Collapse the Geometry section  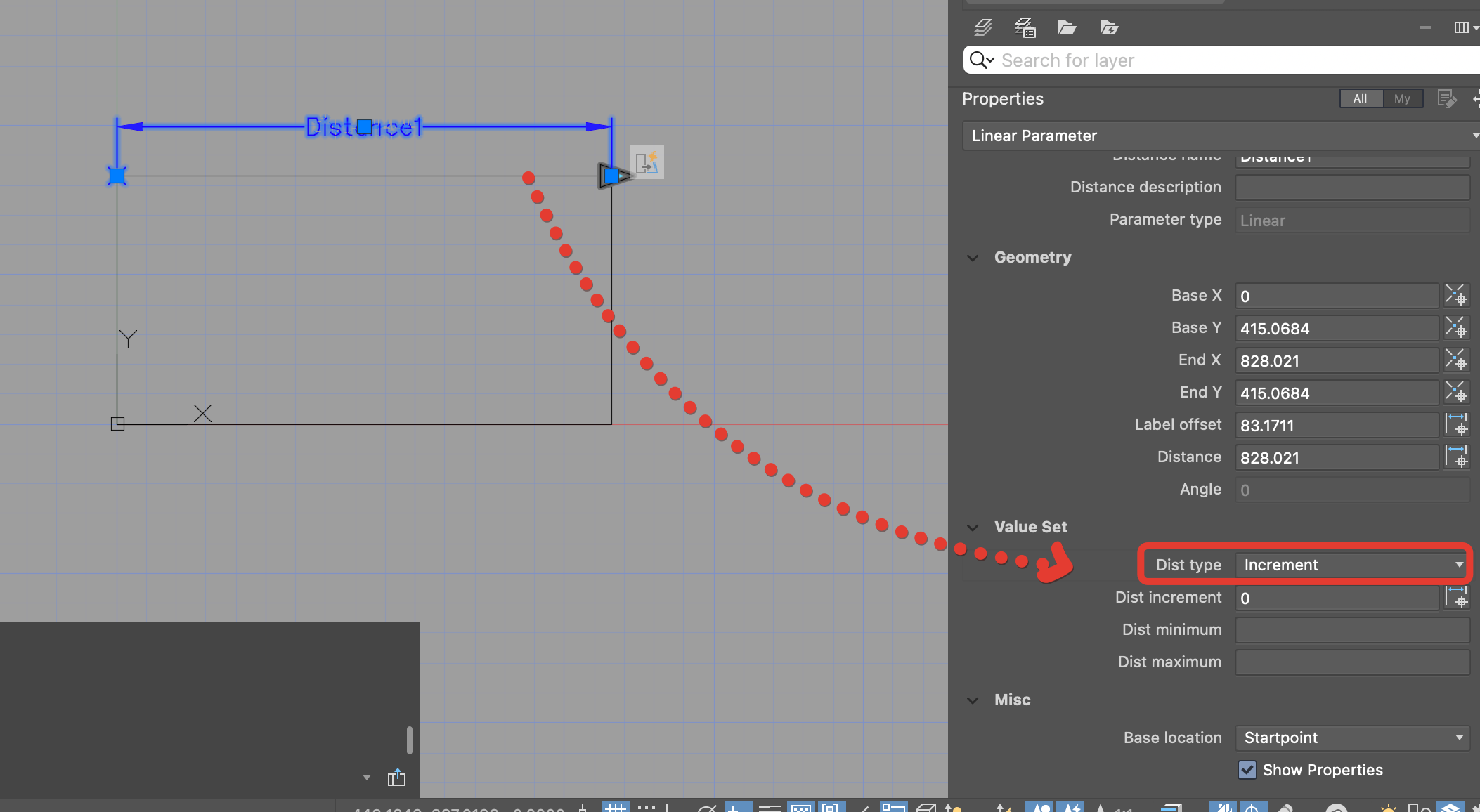point(973,258)
